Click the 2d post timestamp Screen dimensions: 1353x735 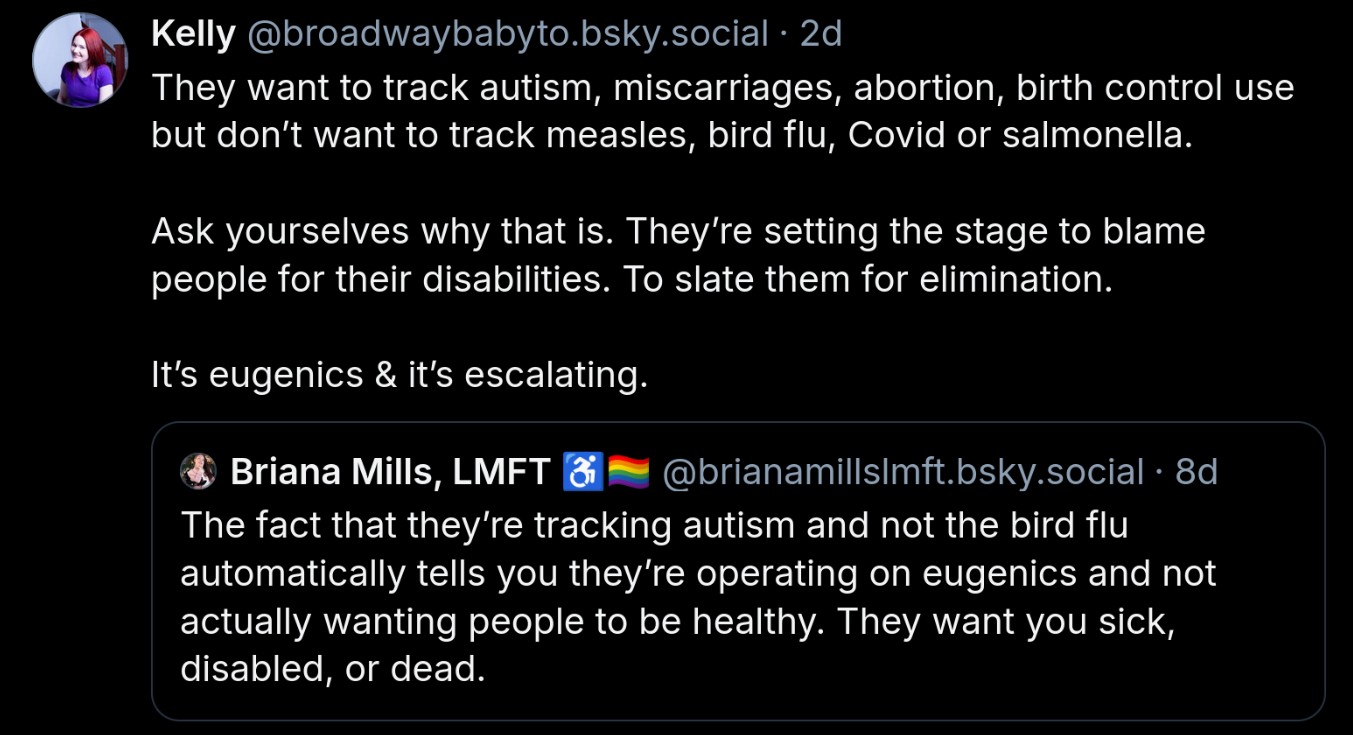coord(821,35)
